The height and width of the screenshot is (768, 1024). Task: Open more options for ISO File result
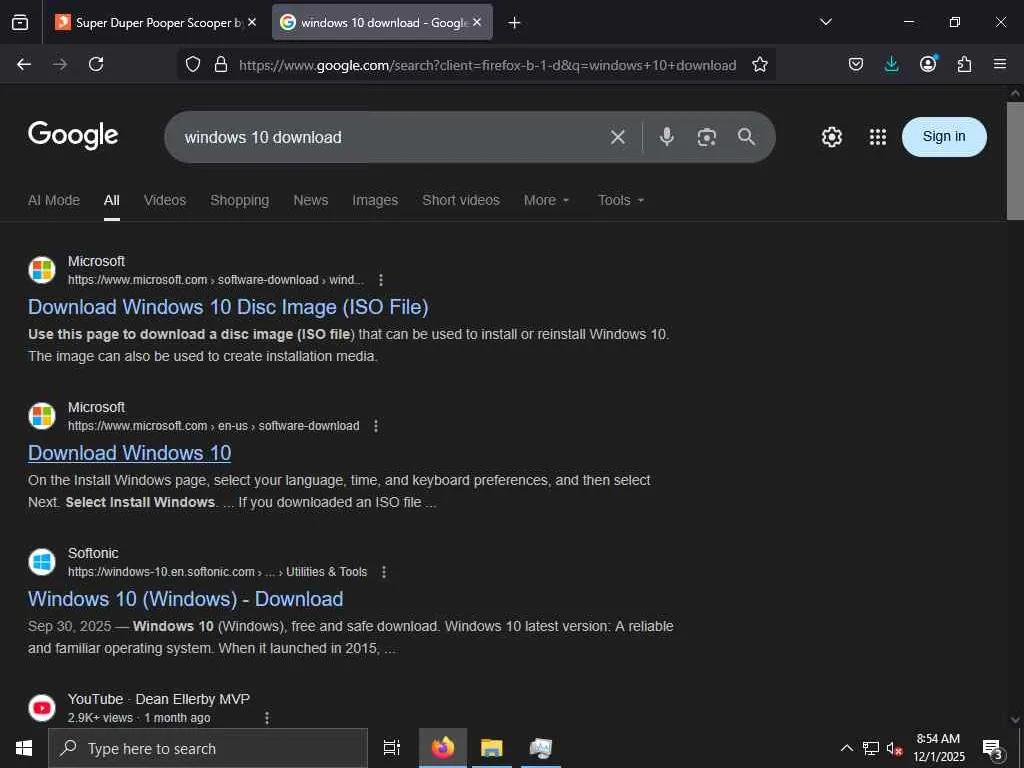(x=381, y=280)
